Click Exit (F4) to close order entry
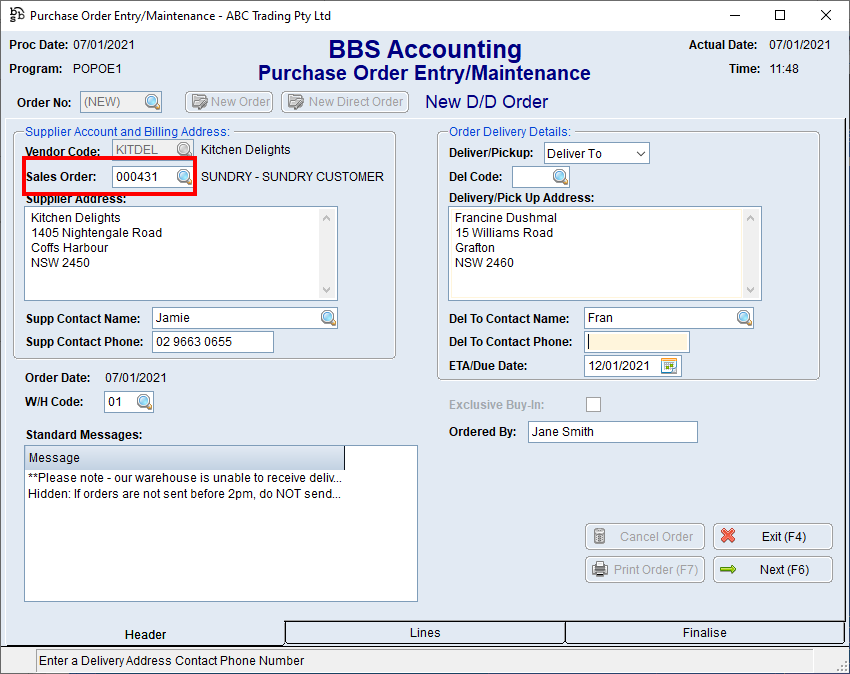Viewport: 850px width, 674px height. [x=772, y=536]
